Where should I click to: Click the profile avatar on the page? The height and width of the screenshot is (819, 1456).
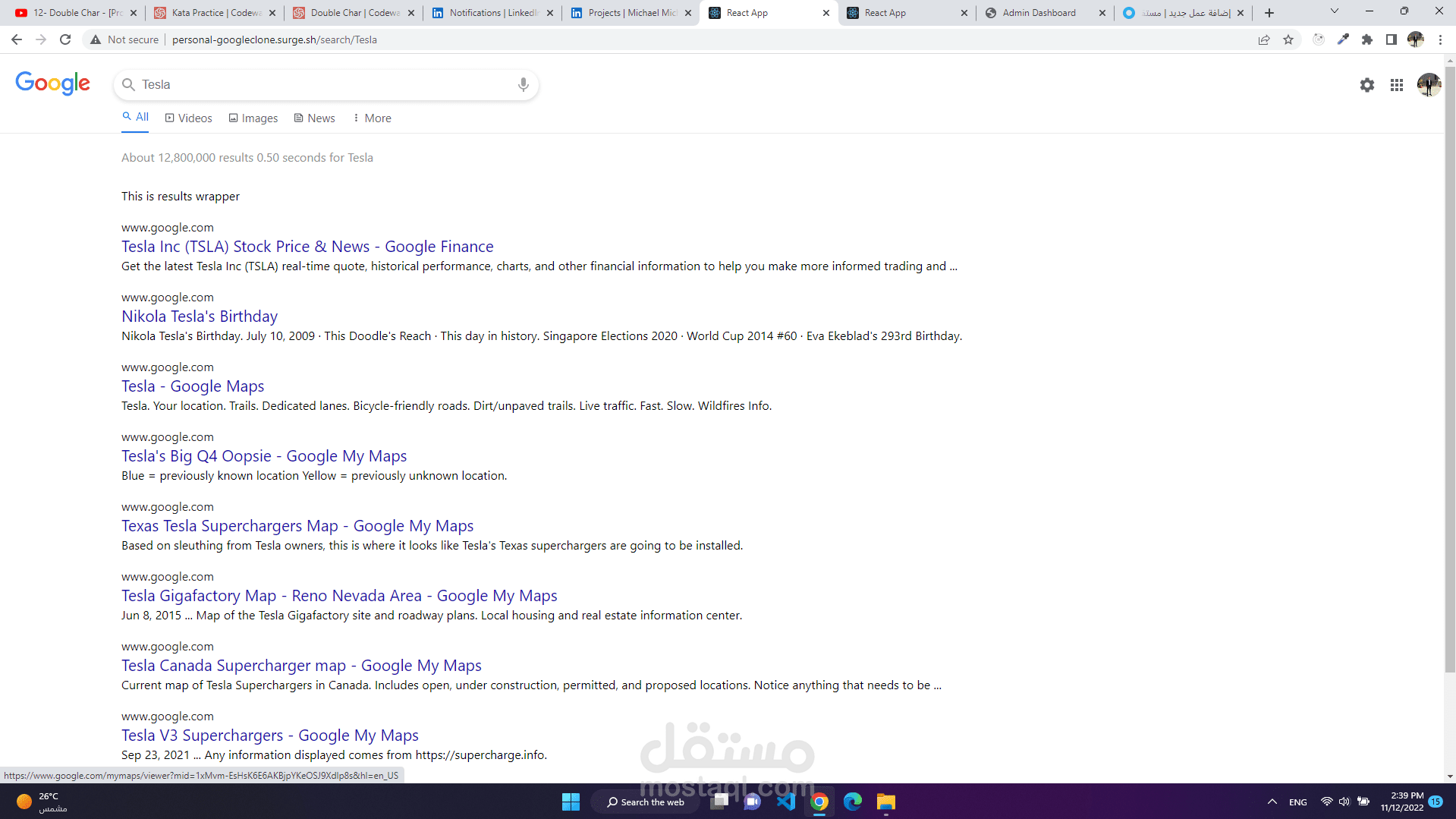1429,84
